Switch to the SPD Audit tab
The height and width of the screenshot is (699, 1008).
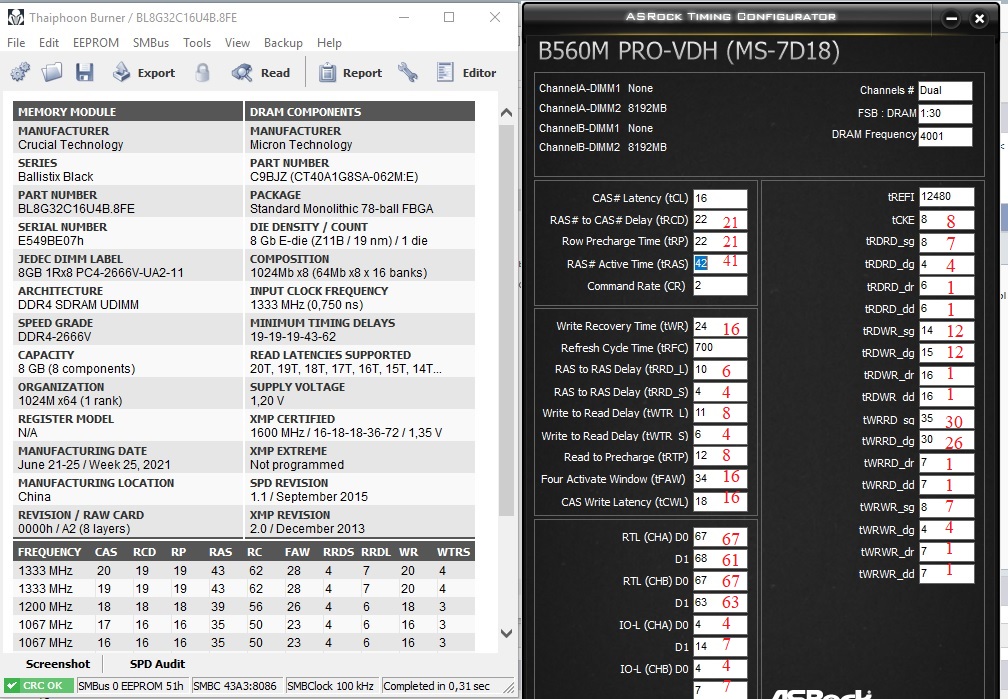[157, 664]
